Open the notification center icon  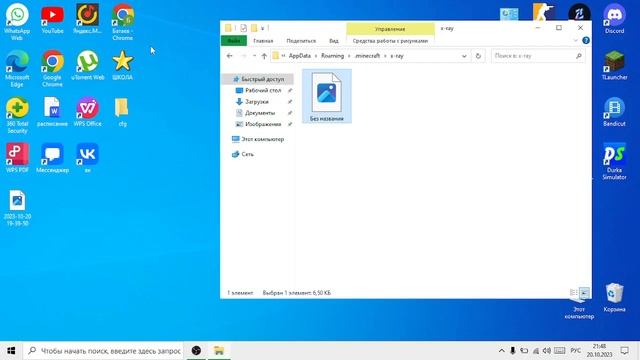(x=624, y=351)
